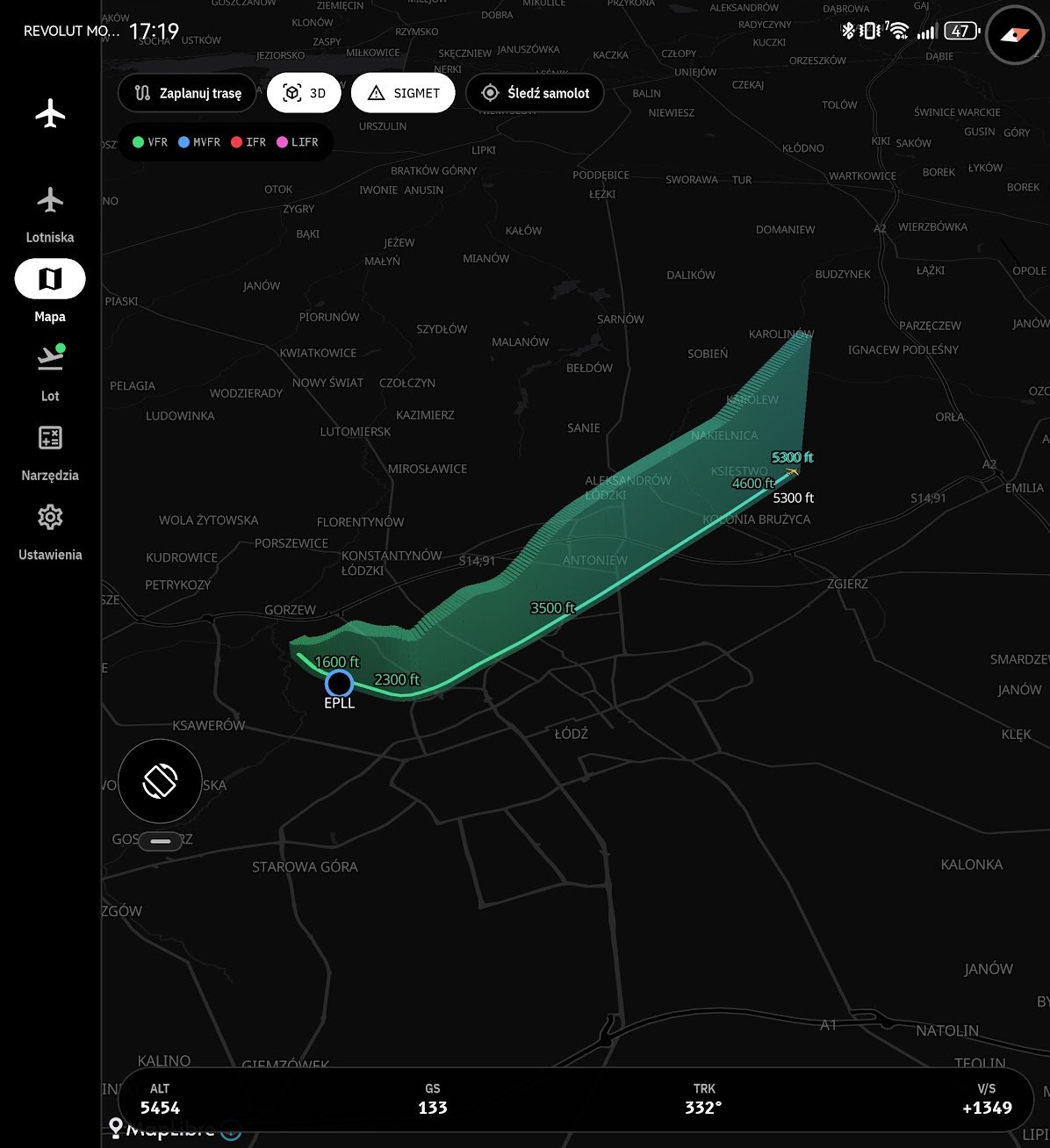Tap the KSAWERÓW map label
This screenshot has width=1050, height=1148.
[x=209, y=726]
